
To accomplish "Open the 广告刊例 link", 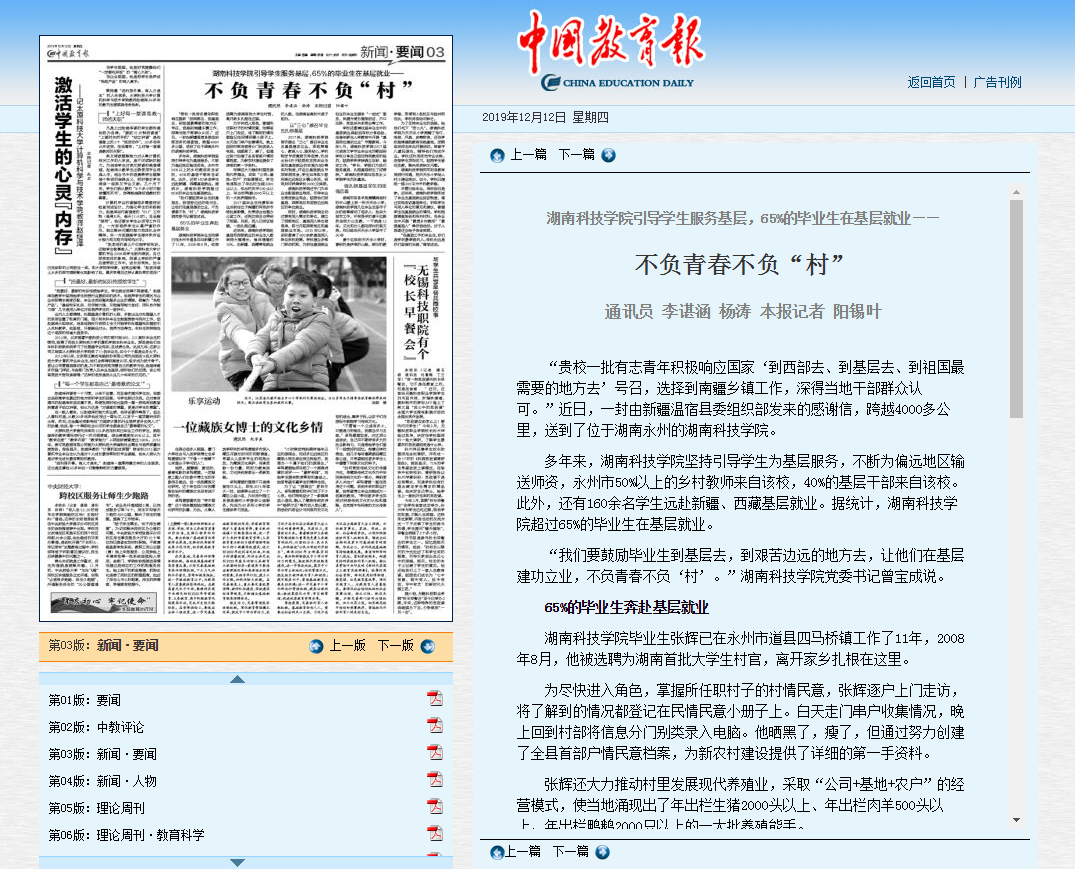I will tap(997, 82).
